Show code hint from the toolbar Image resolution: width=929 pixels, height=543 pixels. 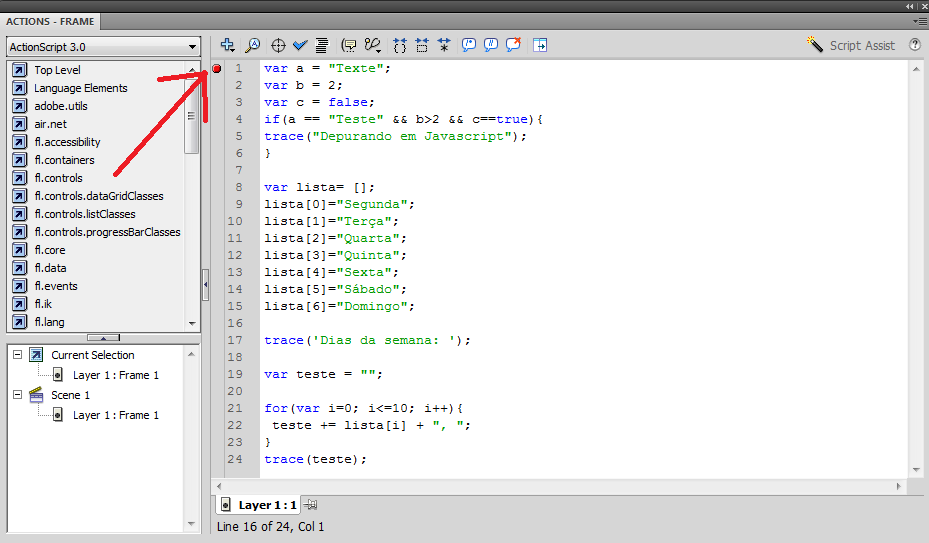click(349, 45)
